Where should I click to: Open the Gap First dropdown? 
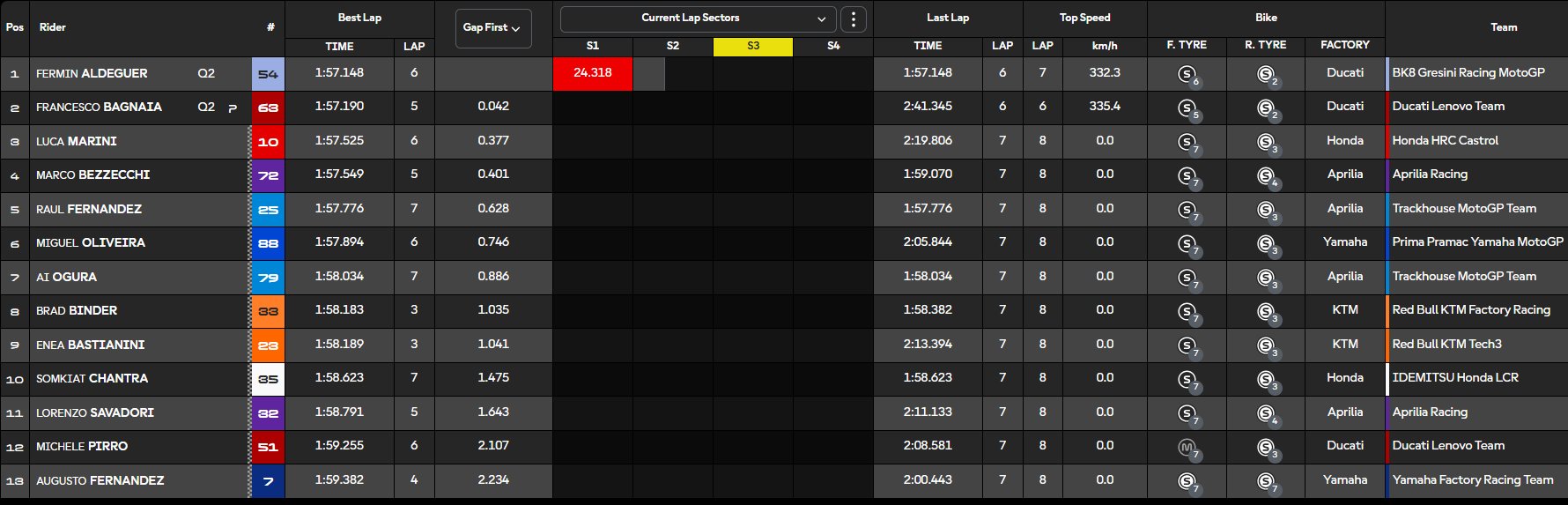492,27
